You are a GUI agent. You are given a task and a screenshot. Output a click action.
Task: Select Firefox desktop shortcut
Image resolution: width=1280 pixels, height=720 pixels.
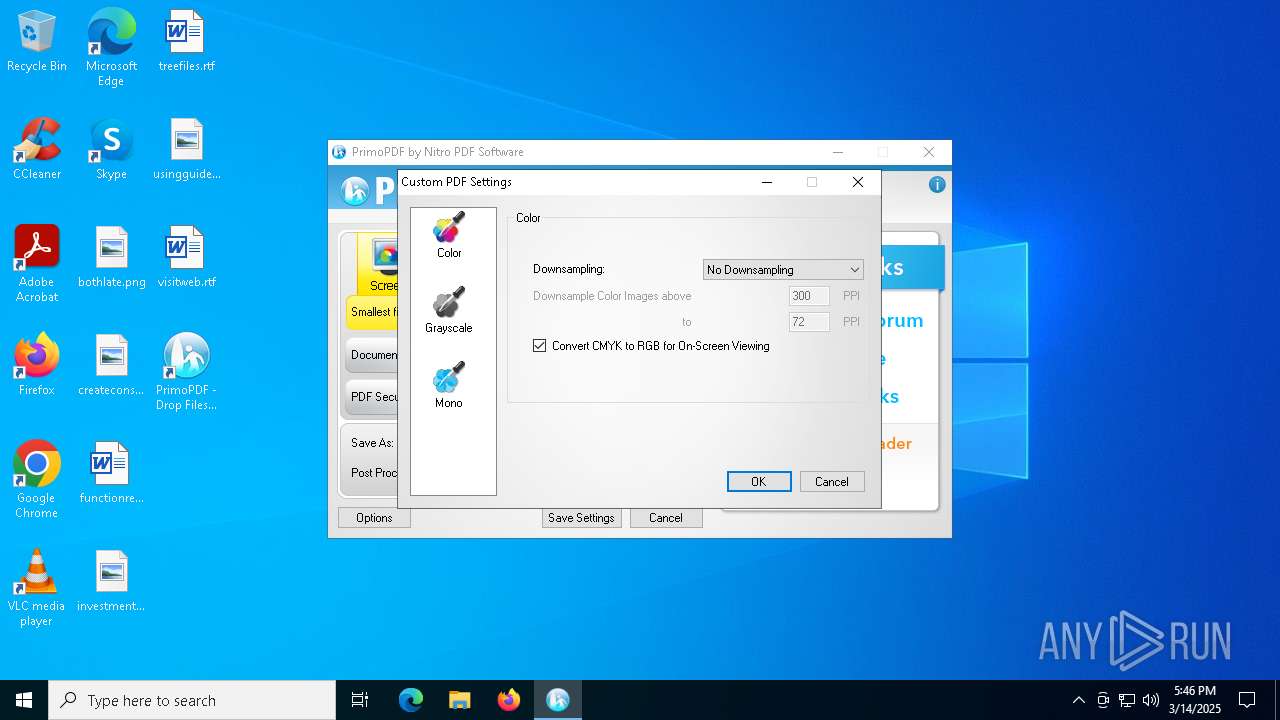[37, 365]
